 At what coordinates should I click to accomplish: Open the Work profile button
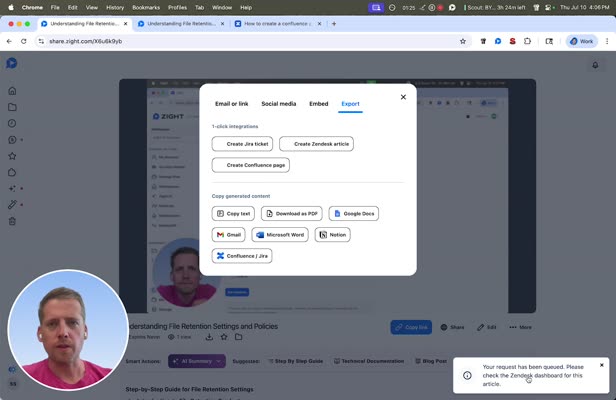click(581, 41)
